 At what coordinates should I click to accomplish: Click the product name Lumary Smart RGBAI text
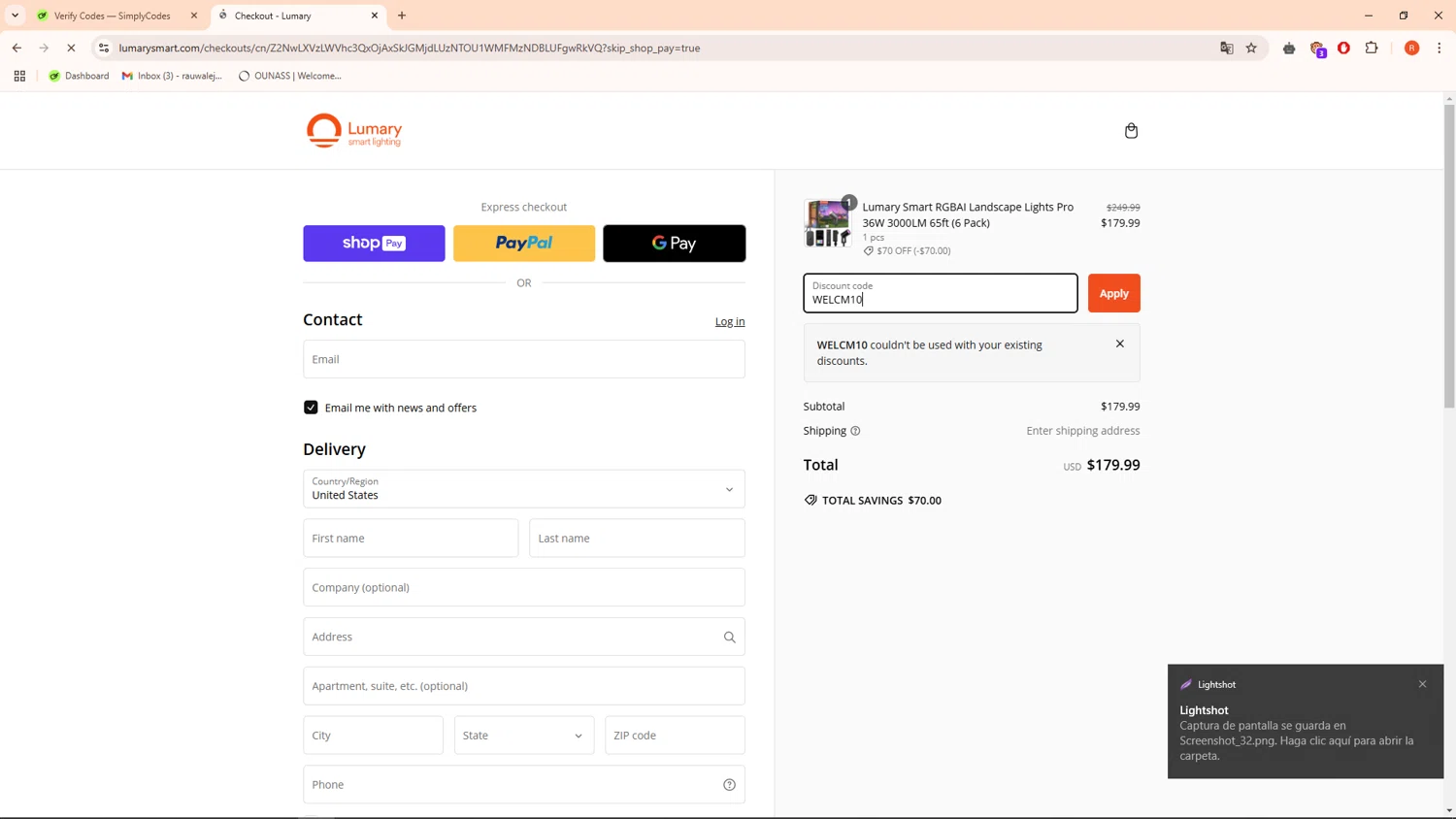coord(968,214)
